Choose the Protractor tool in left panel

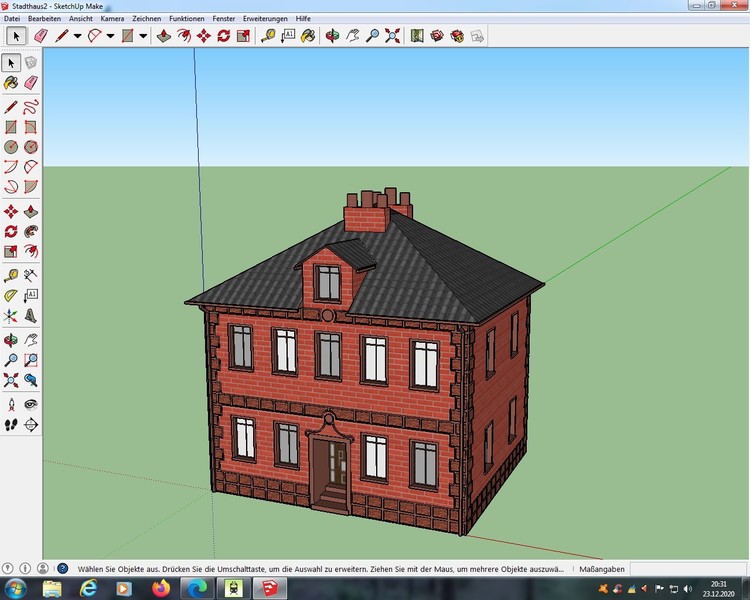click(11, 295)
